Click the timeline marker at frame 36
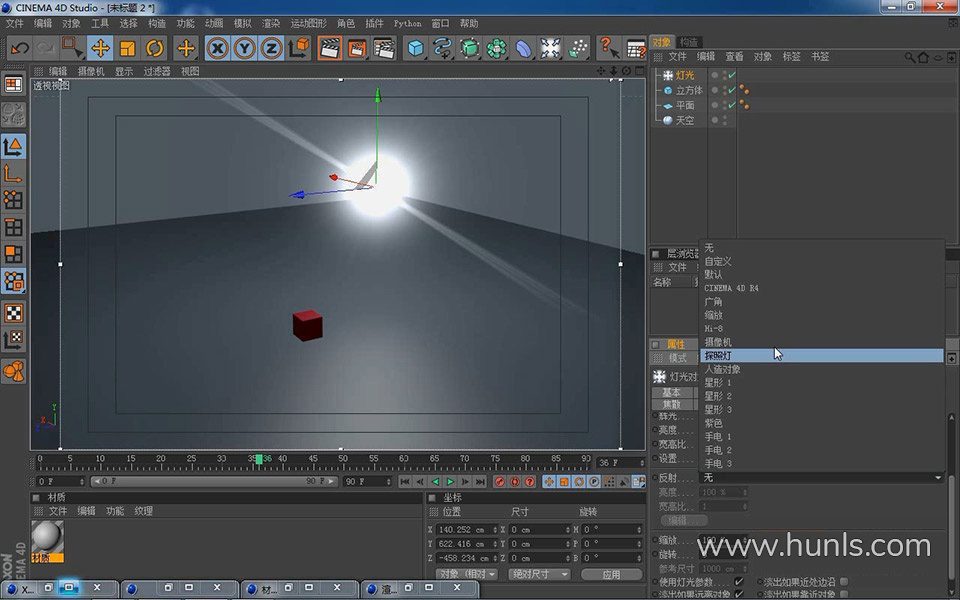Screen dimensions: 960x600 (x=259, y=460)
